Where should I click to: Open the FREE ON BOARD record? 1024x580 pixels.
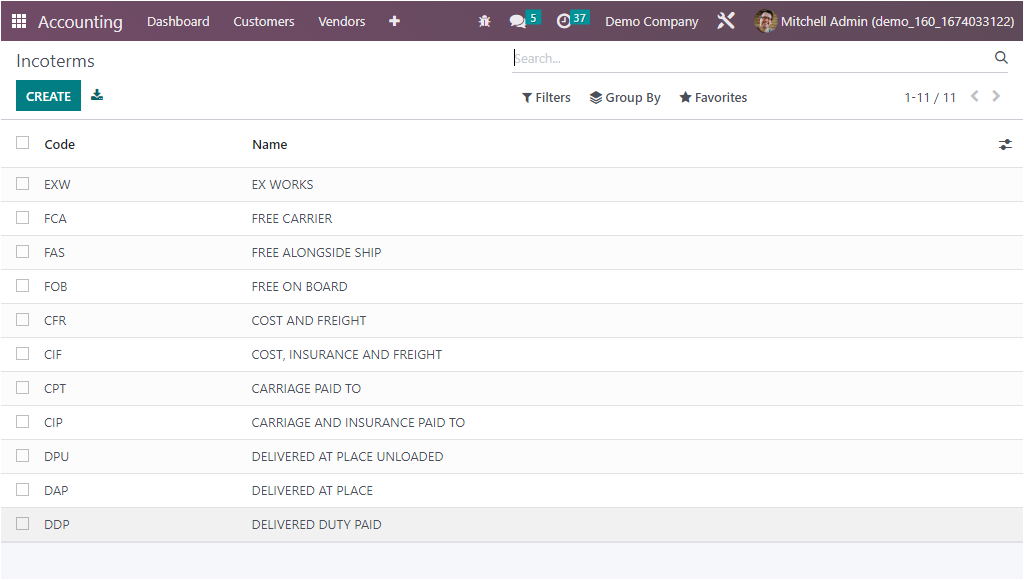click(x=299, y=287)
